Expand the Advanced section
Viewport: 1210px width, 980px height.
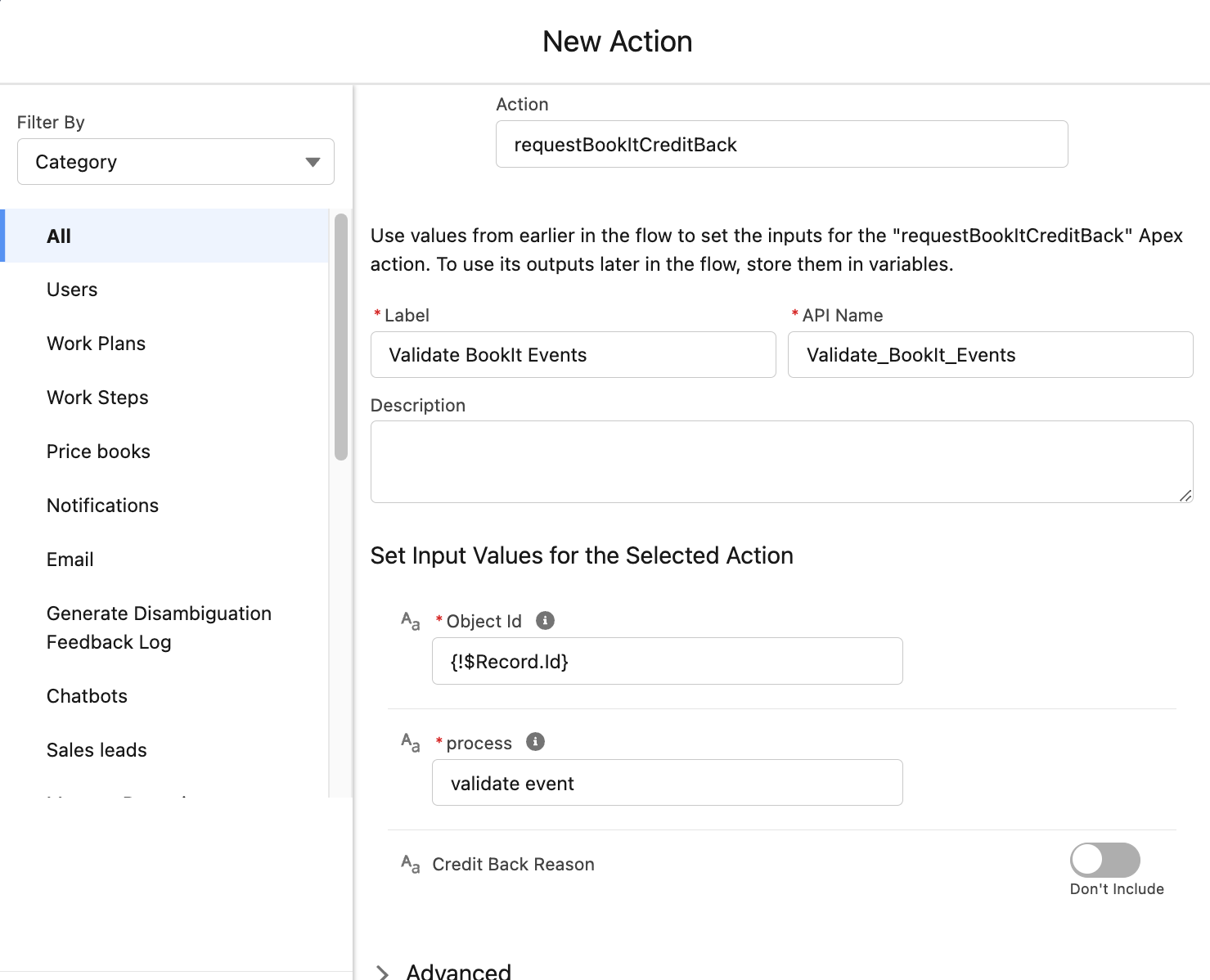pyautogui.click(x=383, y=972)
